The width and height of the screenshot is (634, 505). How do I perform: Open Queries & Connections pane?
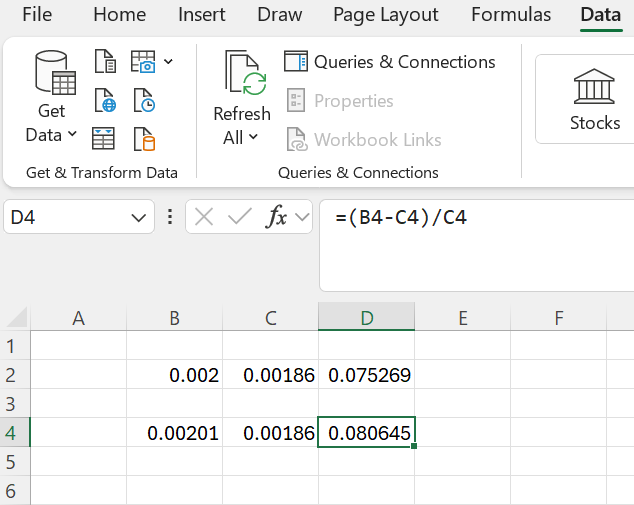coord(390,62)
